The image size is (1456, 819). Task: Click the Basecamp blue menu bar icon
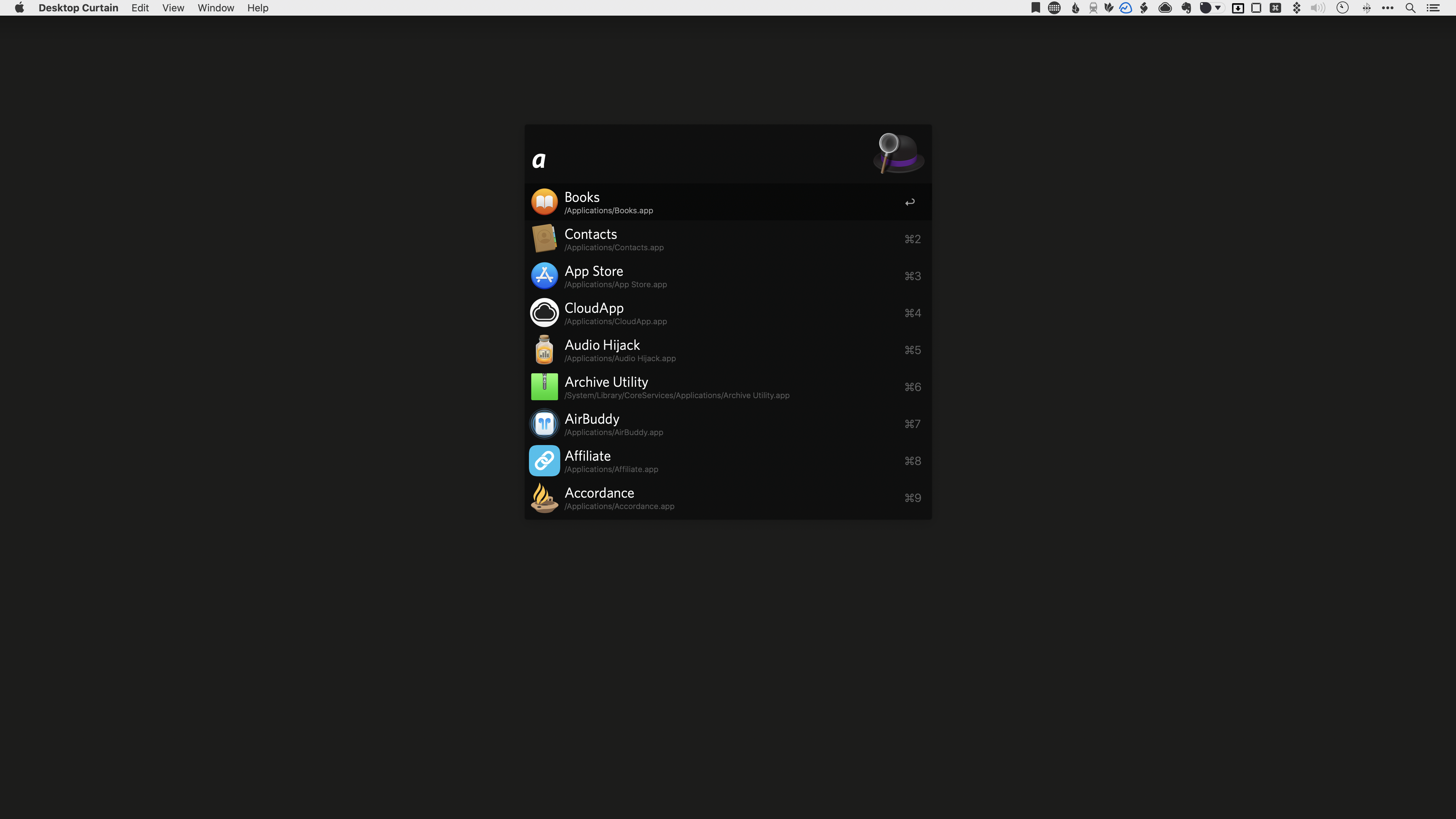(x=1126, y=8)
